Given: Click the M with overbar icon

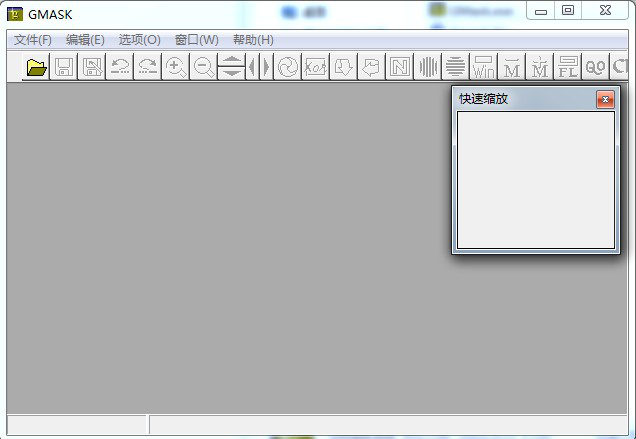Looking at the screenshot, I should click(511, 67).
